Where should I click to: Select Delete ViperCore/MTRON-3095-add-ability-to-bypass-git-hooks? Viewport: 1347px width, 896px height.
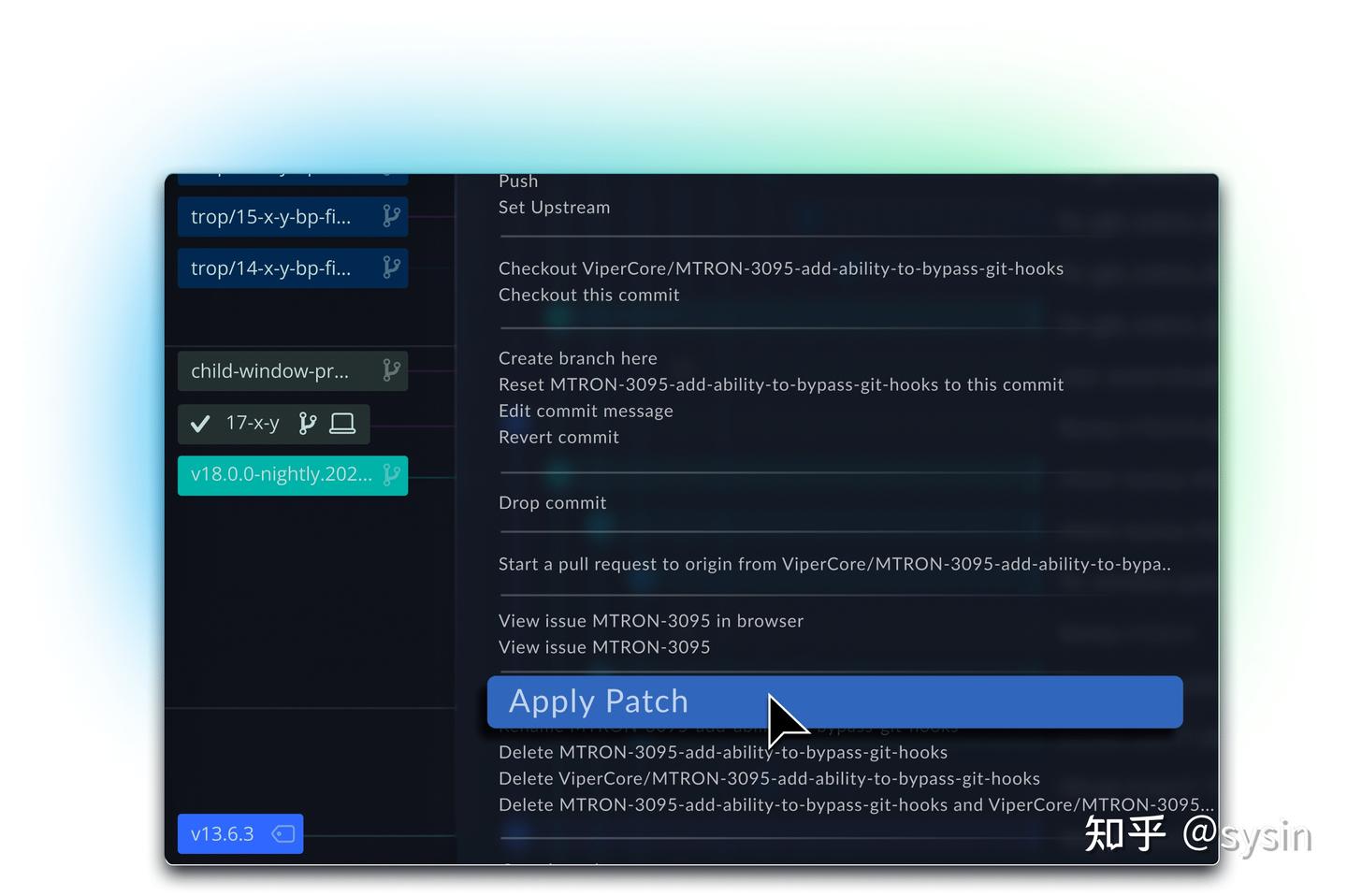[769, 777]
